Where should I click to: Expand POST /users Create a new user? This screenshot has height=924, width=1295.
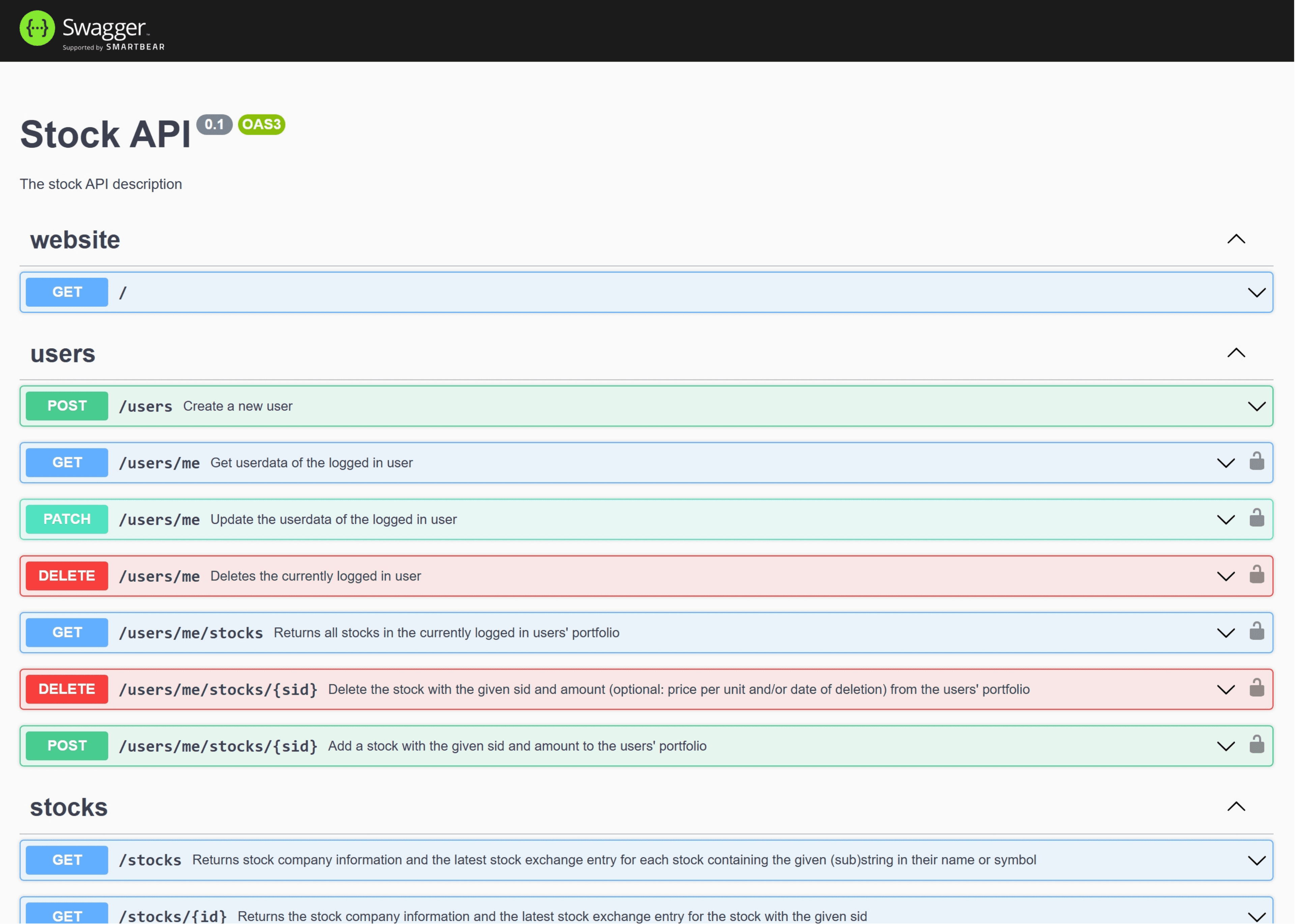pyautogui.click(x=1256, y=406)
